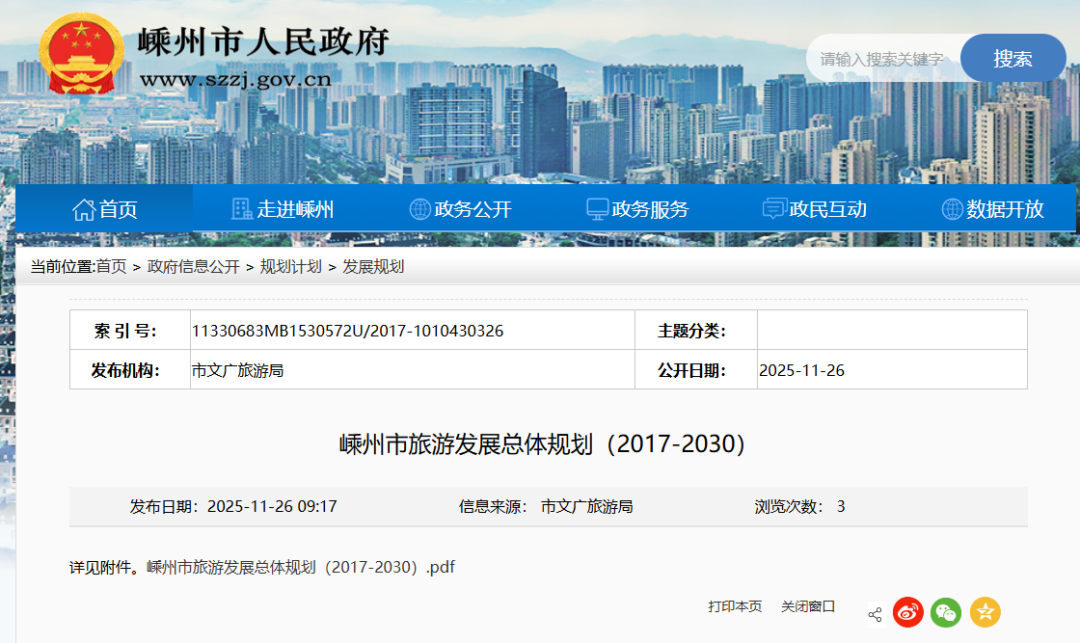1080x643 pixels.
Task: Share the page via WeChat icon
Action: 946,612
